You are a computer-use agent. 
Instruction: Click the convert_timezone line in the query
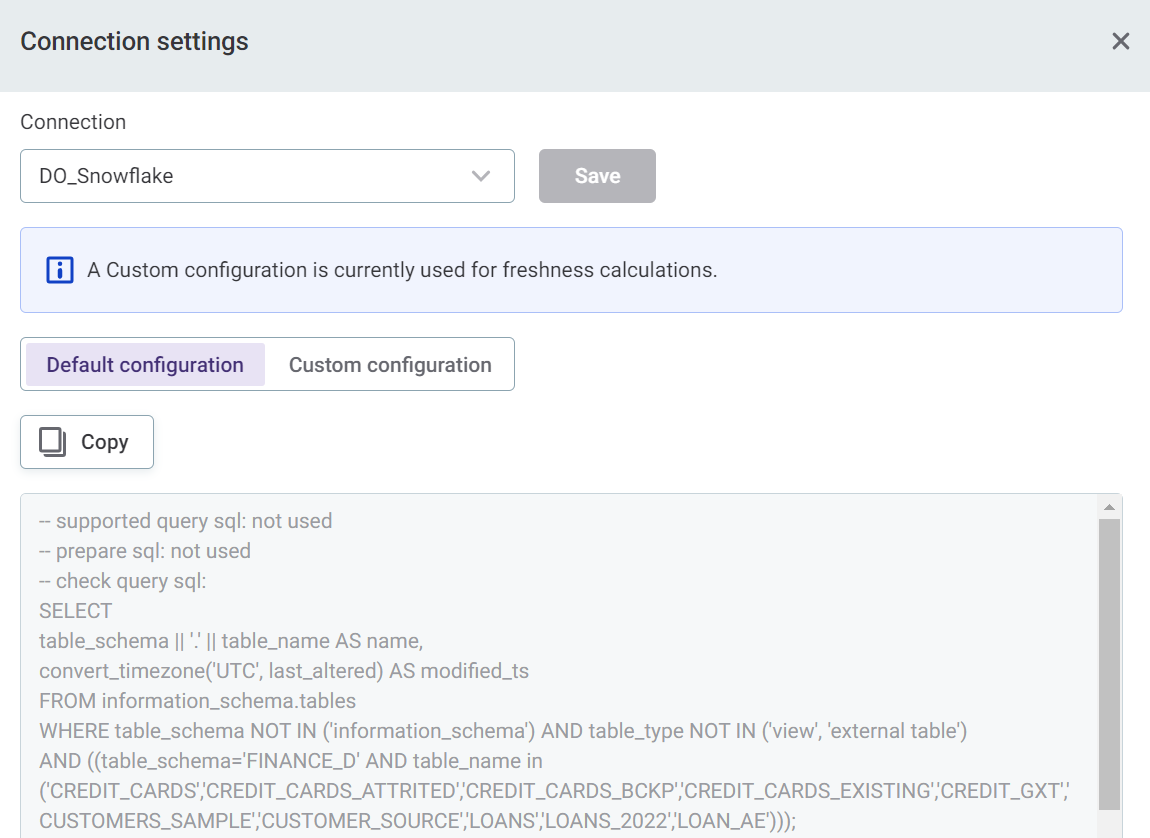pyautogui.click(x=283, y=671)
